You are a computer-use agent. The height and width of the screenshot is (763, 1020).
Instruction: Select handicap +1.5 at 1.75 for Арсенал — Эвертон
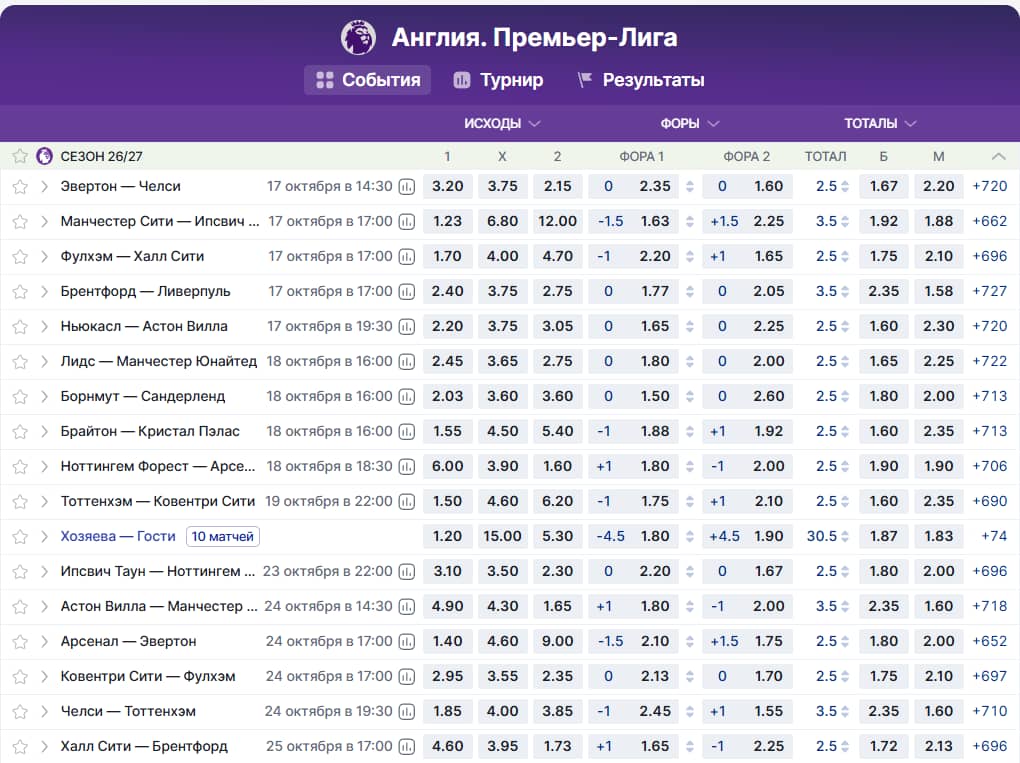pos(747,642)
